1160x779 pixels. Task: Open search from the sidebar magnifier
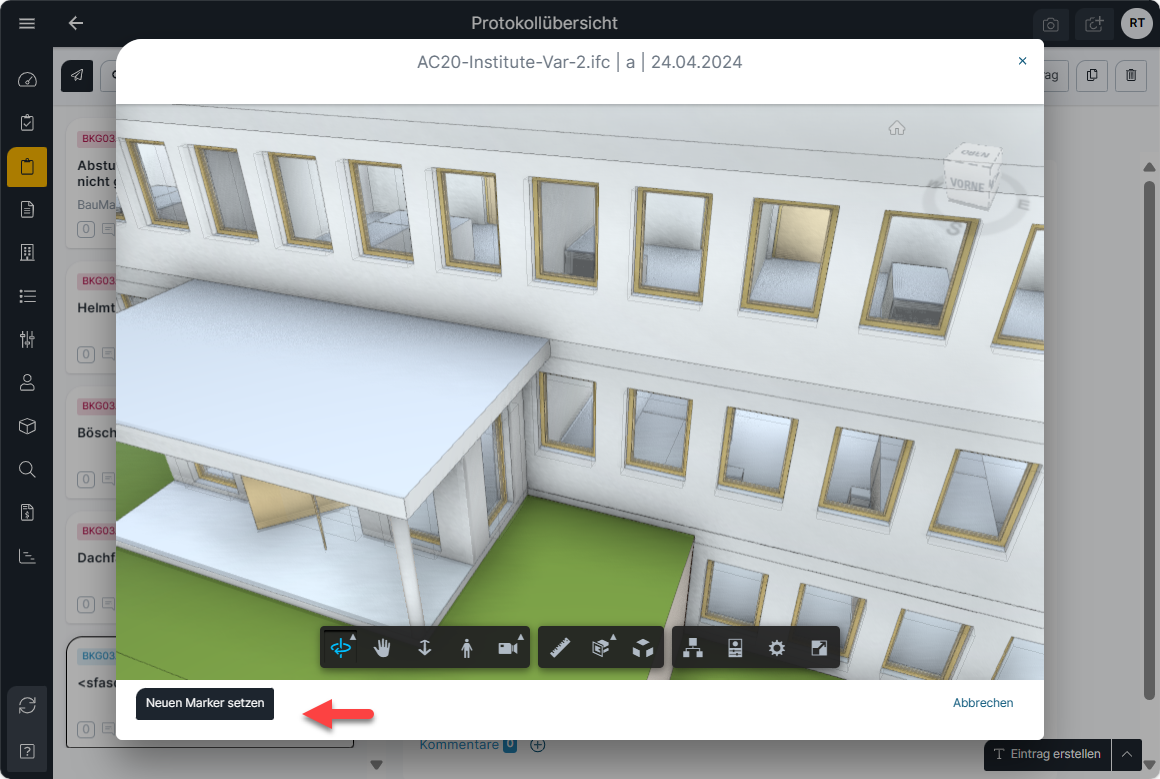point(27,469)
